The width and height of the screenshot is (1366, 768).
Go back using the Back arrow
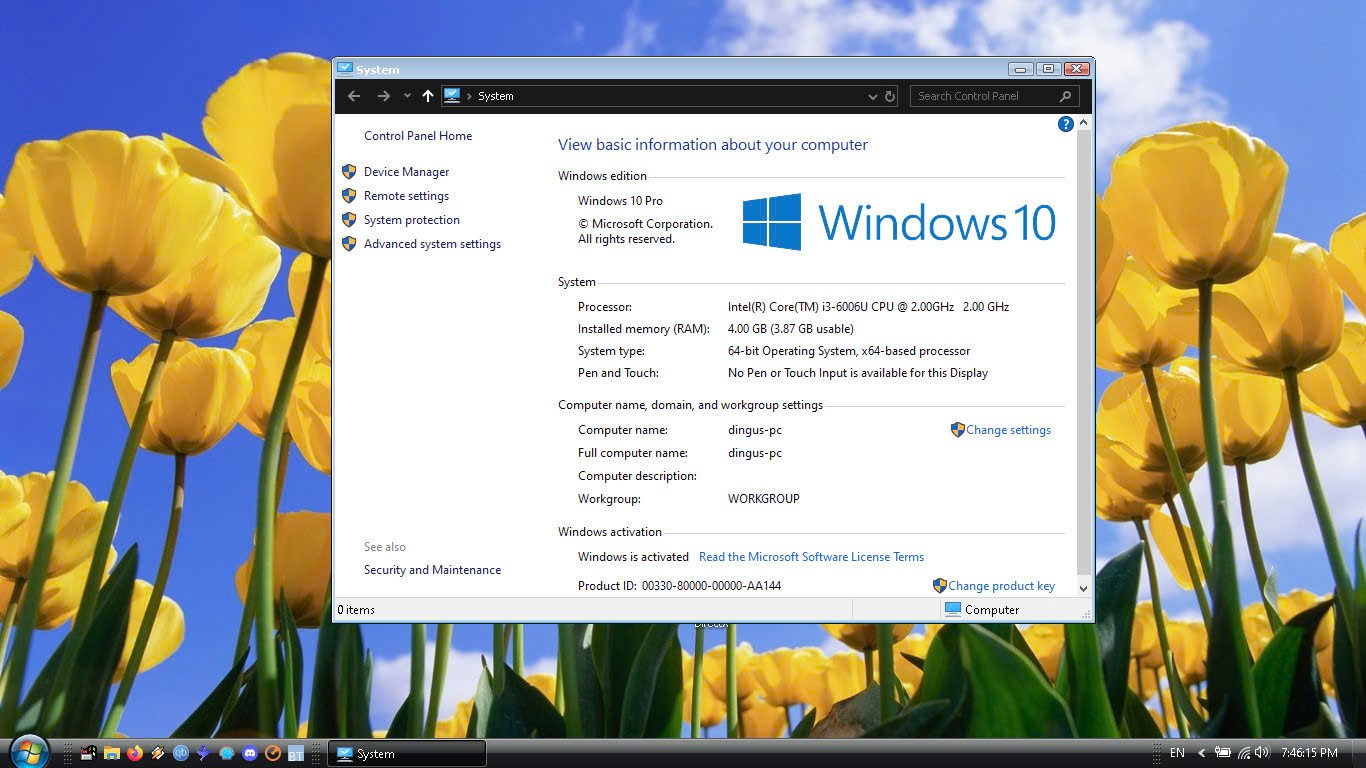(x=354, y=96)
